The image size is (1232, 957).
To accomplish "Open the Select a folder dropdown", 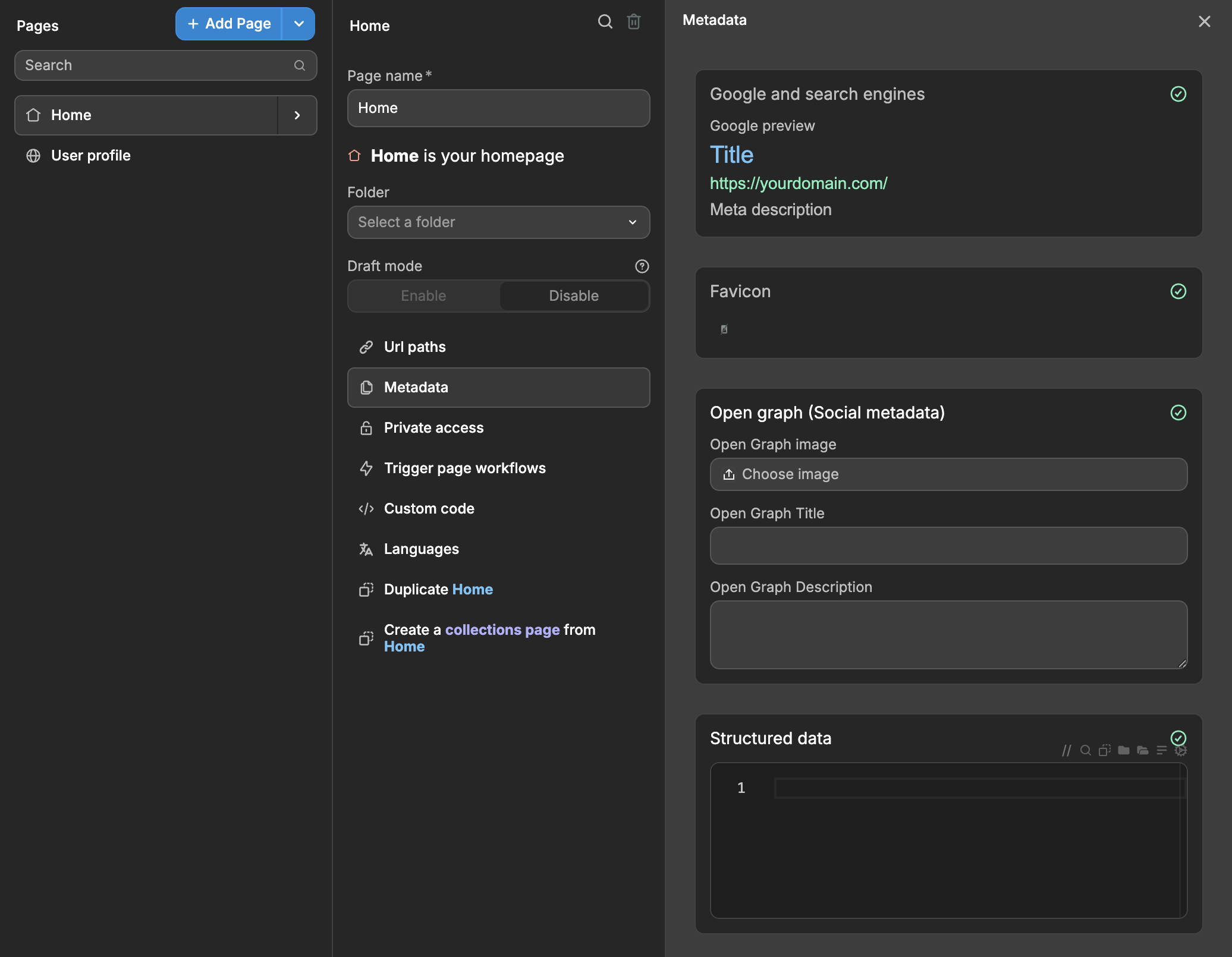I will [498, 222].
